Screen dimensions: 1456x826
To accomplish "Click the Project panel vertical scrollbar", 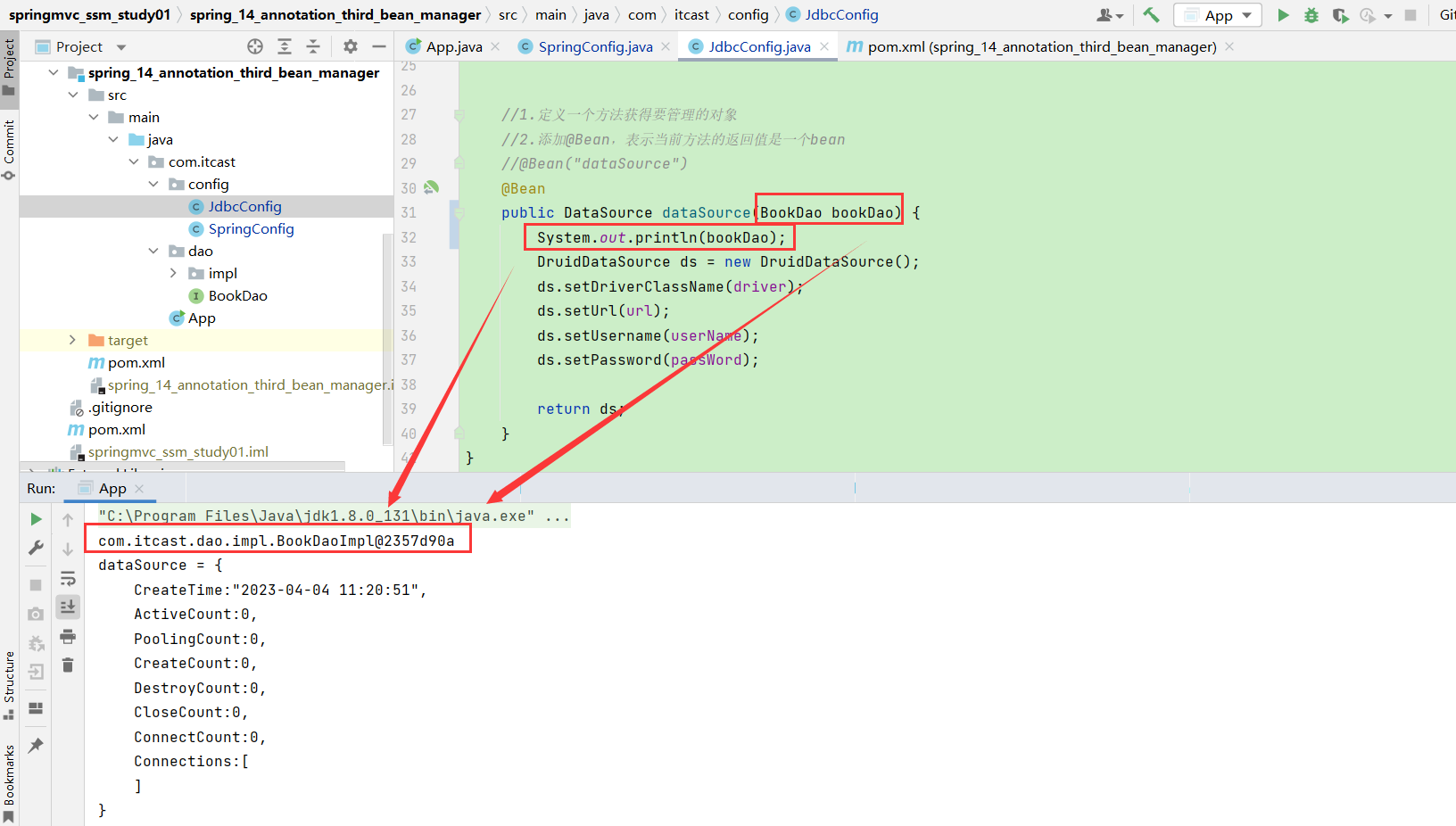I will pos(387,339).
